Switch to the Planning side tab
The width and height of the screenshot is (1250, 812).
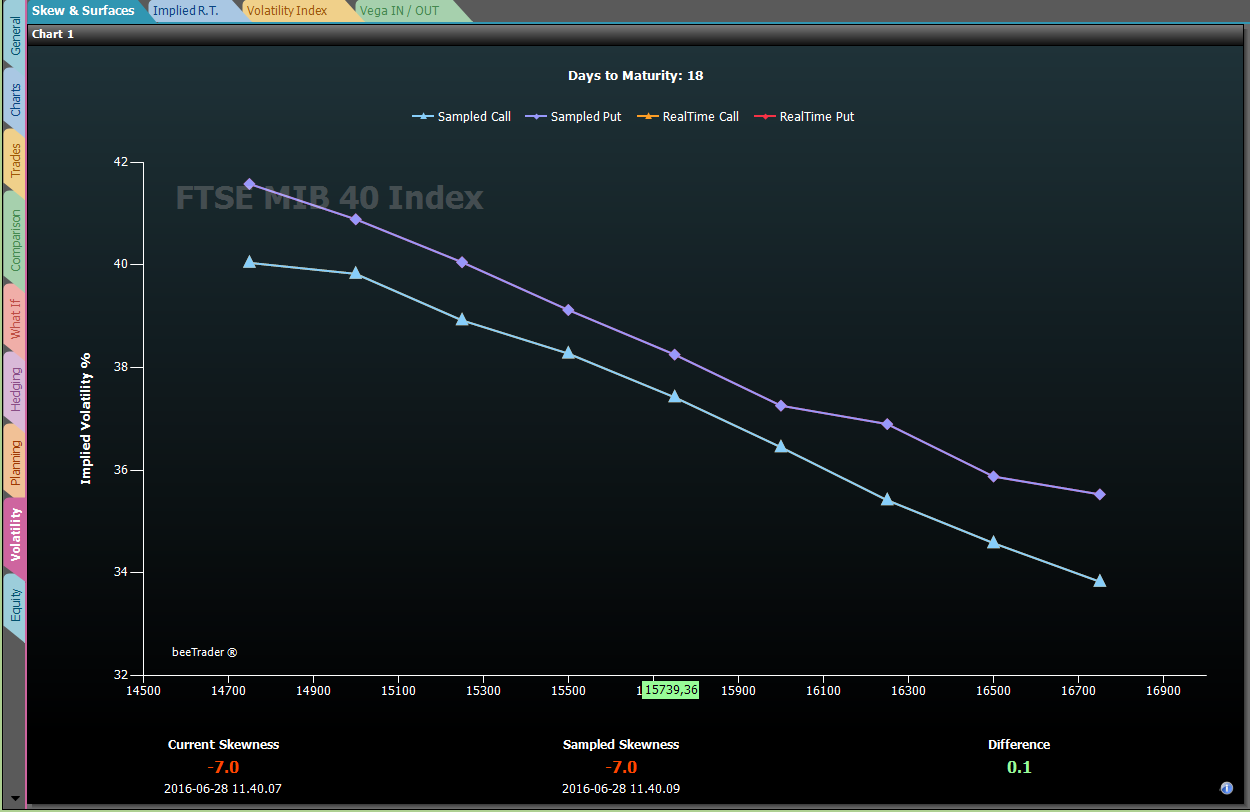pos(14,462)
